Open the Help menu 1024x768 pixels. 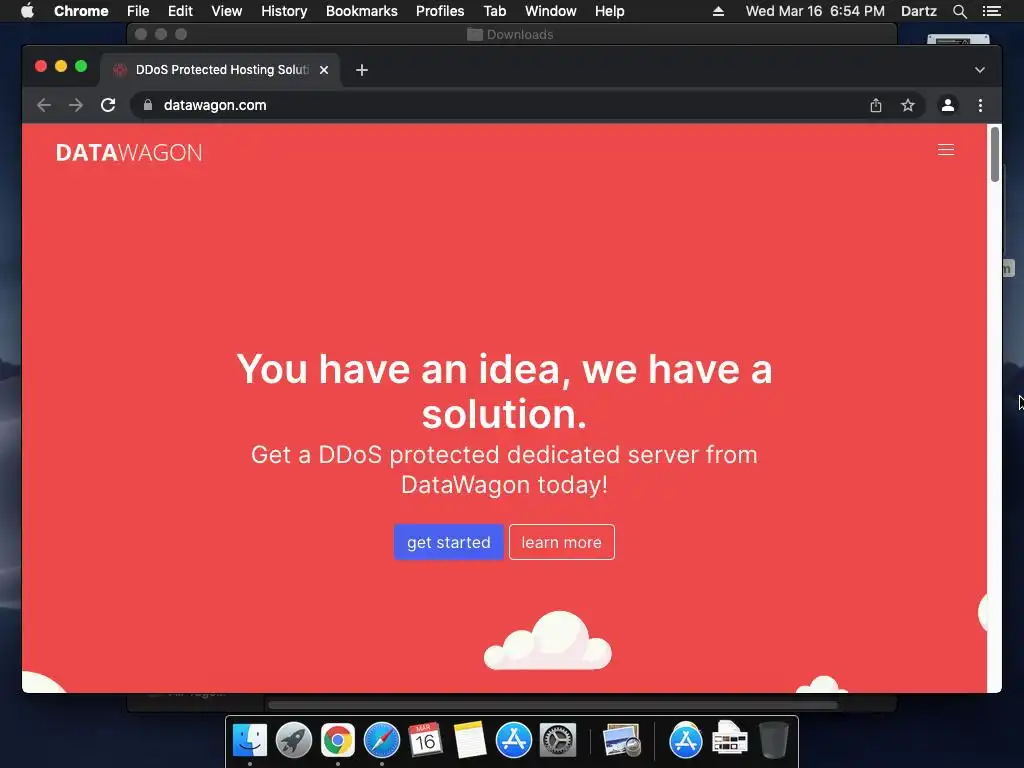(609, 11)
